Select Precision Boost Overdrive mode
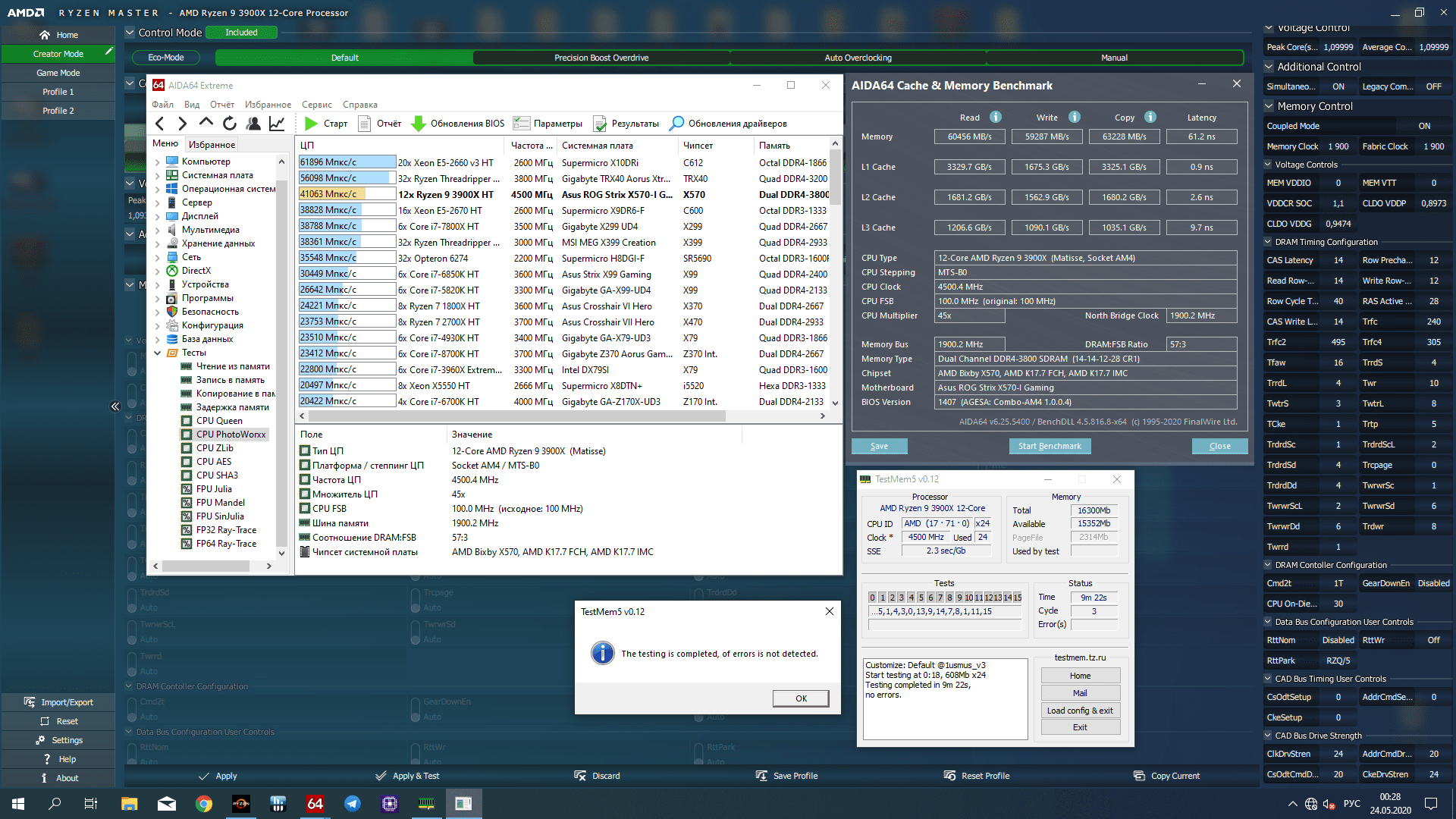1456x819 pixels. click(x=601, y=58)
